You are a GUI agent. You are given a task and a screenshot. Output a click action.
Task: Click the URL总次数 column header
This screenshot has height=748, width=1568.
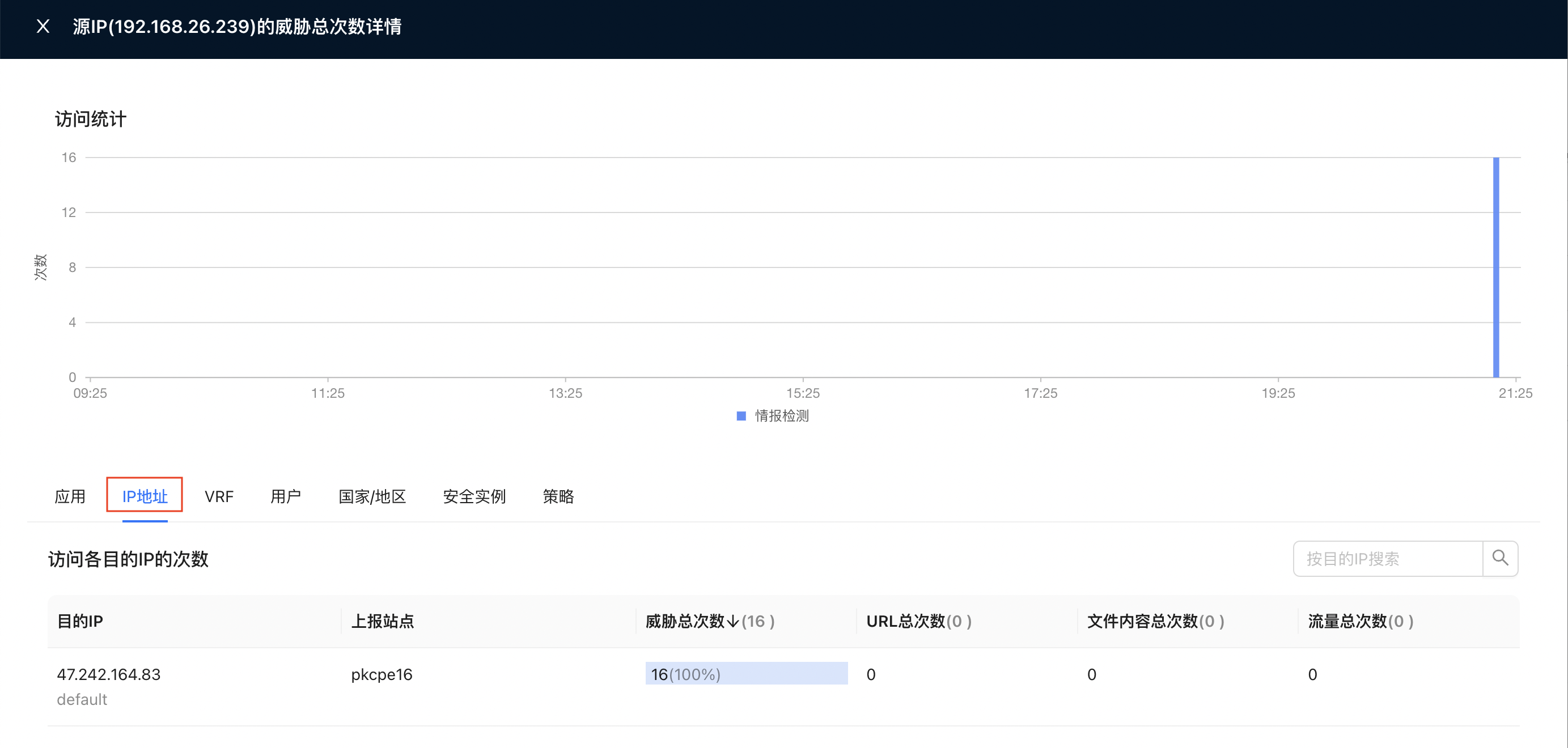tap(918, 621)
